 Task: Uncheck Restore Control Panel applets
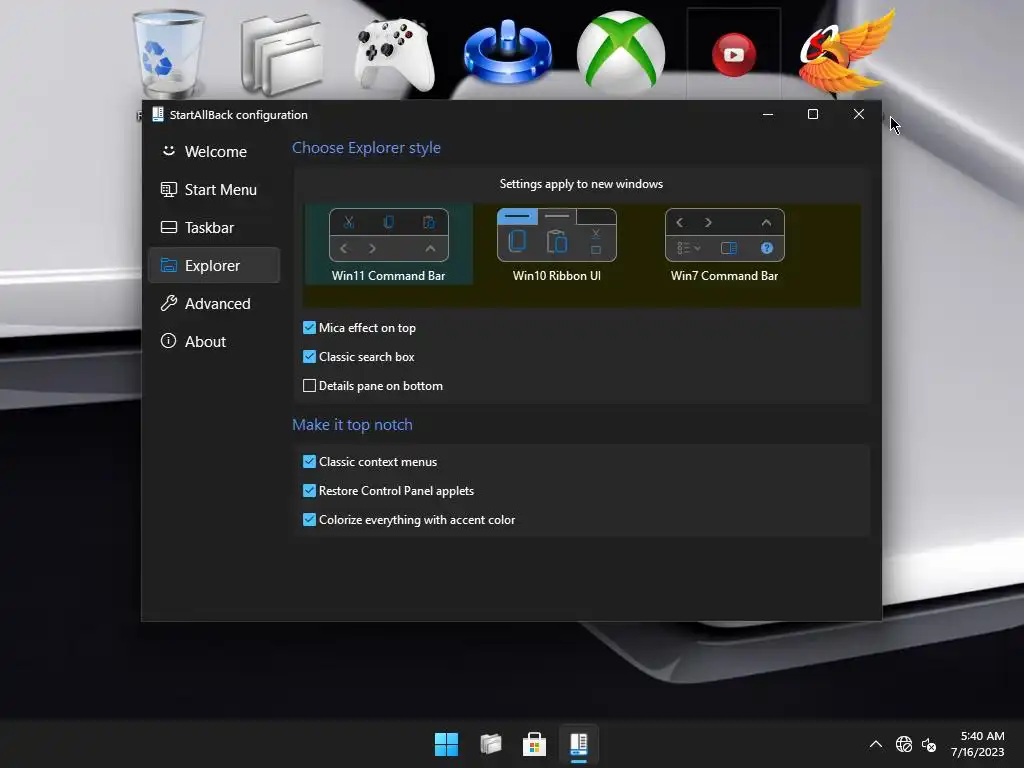click(310, 490)
